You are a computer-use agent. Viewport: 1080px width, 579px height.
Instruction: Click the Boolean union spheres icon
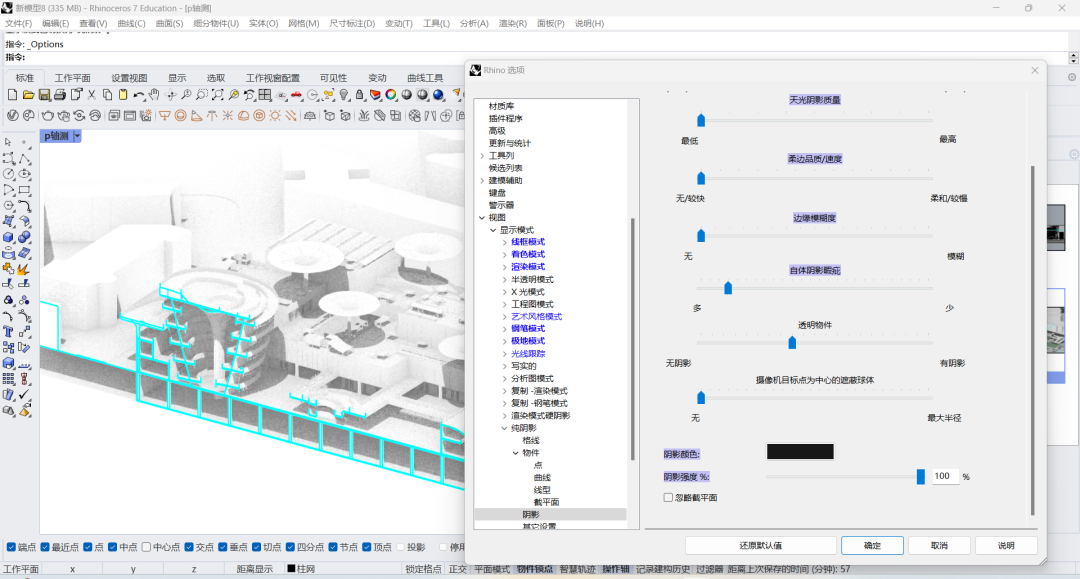(x=24, y=237)
